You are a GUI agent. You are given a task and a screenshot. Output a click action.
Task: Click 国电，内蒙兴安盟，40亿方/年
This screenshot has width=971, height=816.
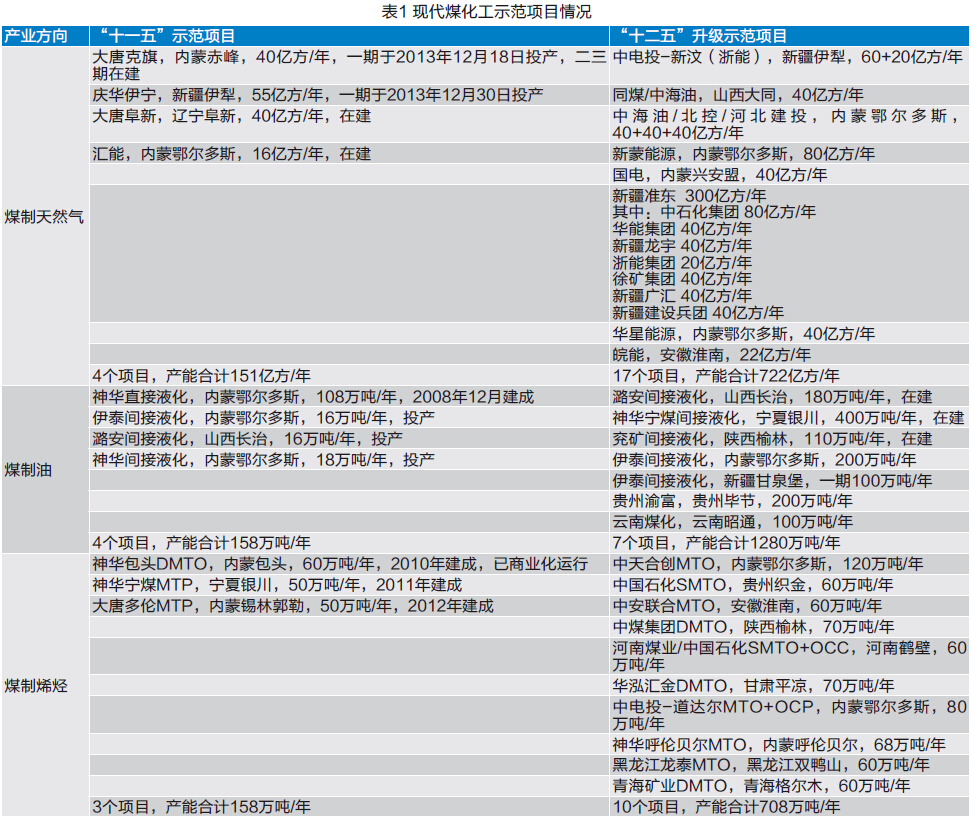click(x=789, y=175)
